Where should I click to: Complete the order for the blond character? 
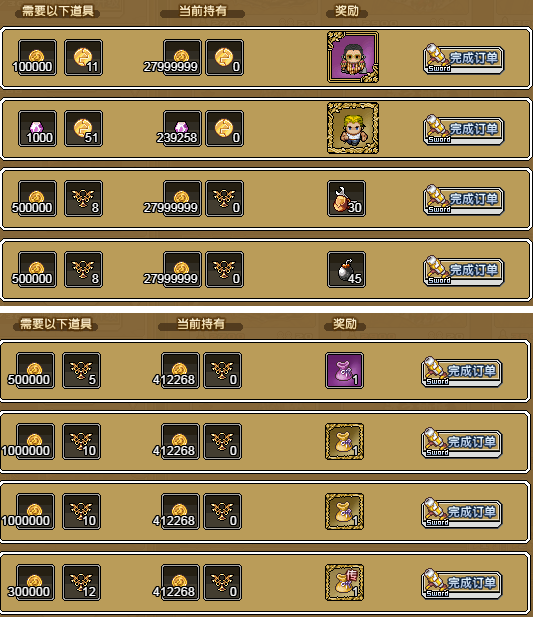463,129
